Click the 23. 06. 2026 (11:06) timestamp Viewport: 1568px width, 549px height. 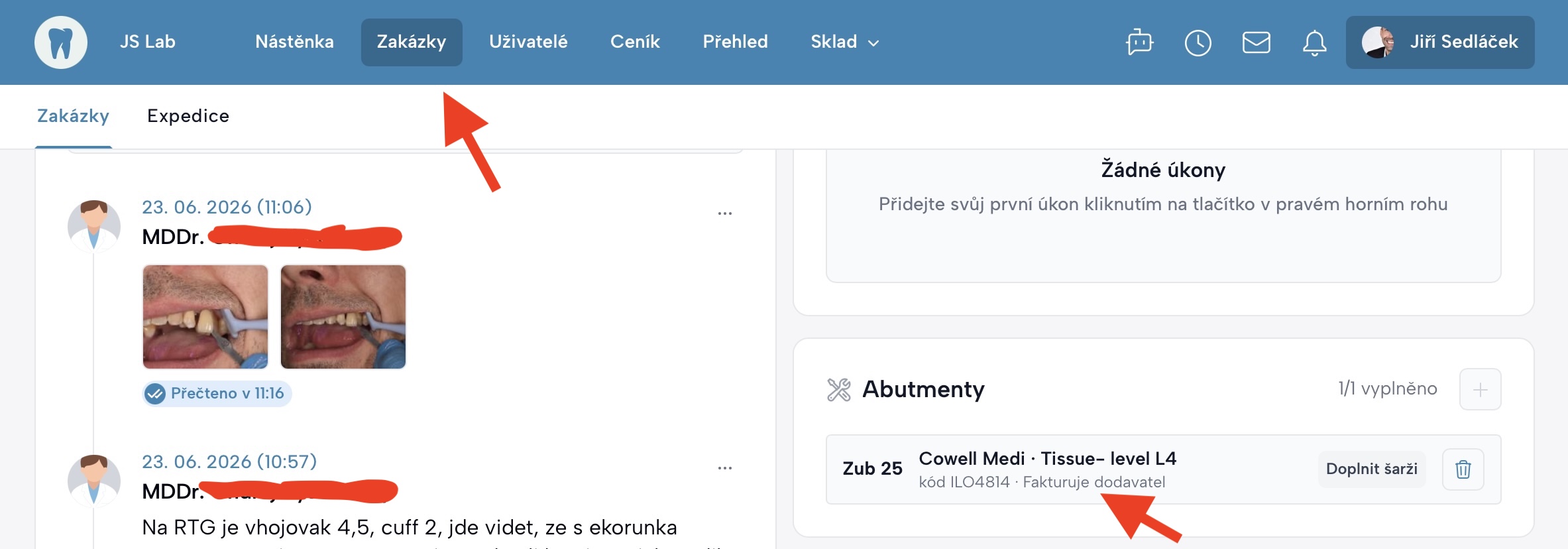click(x=227, y=207)
